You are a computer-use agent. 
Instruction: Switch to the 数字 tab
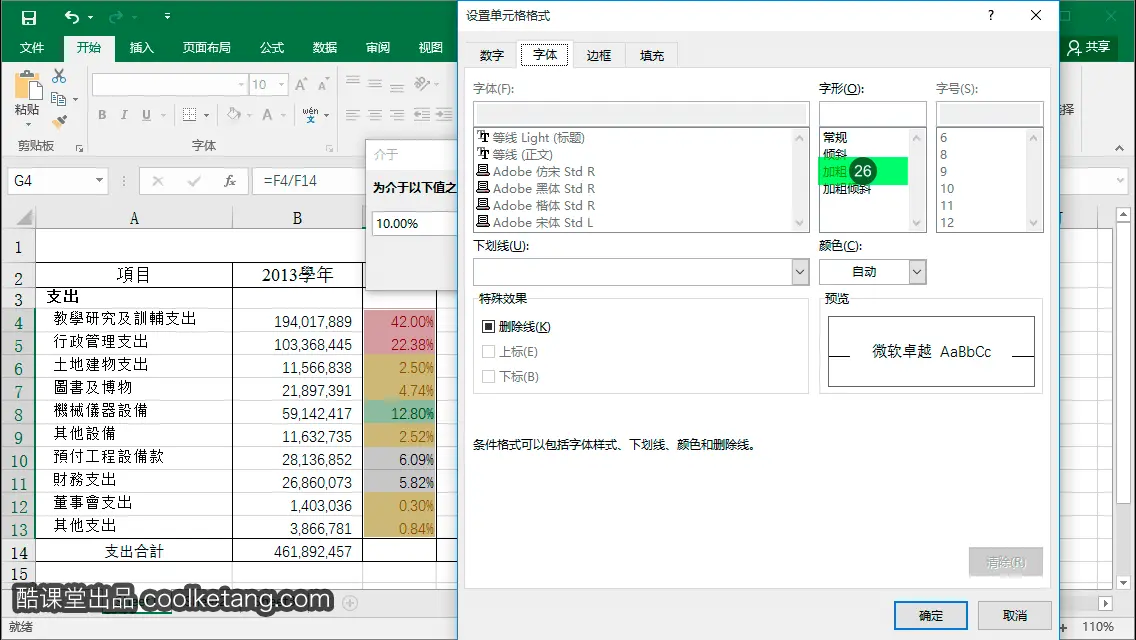point(491,56)
